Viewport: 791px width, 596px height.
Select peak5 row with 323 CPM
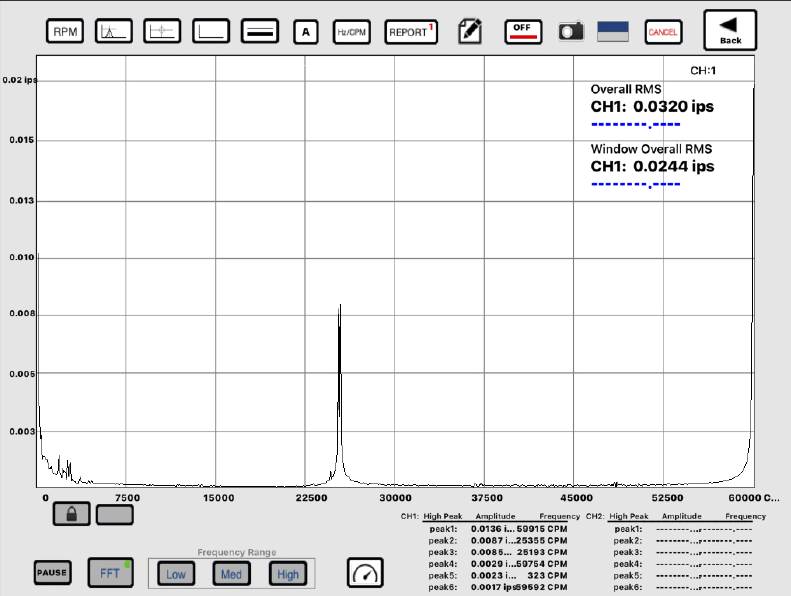click(498, 575)
